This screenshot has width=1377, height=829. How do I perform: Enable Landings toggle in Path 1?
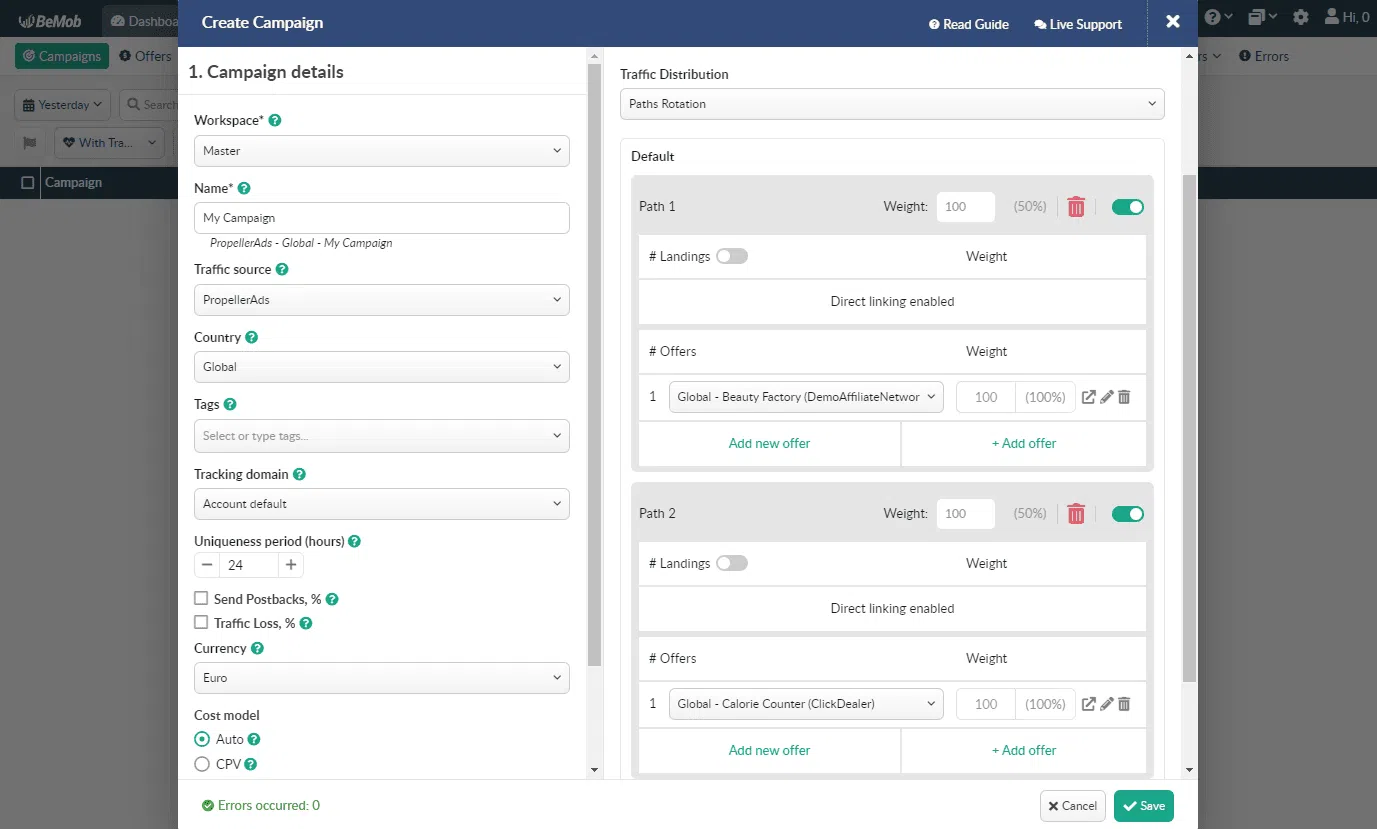(731, 256)
